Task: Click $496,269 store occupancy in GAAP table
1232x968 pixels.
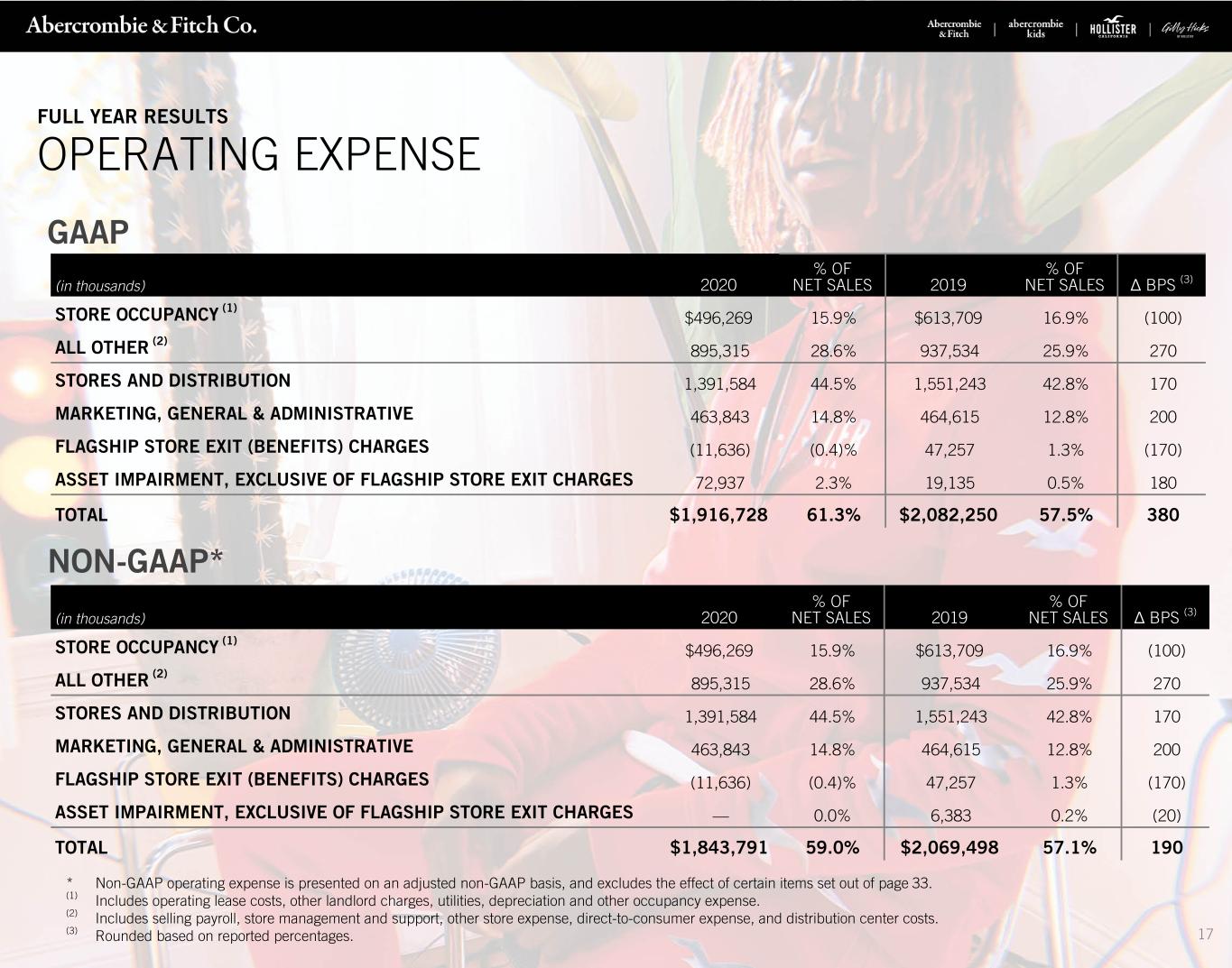Action: point(718,318)
